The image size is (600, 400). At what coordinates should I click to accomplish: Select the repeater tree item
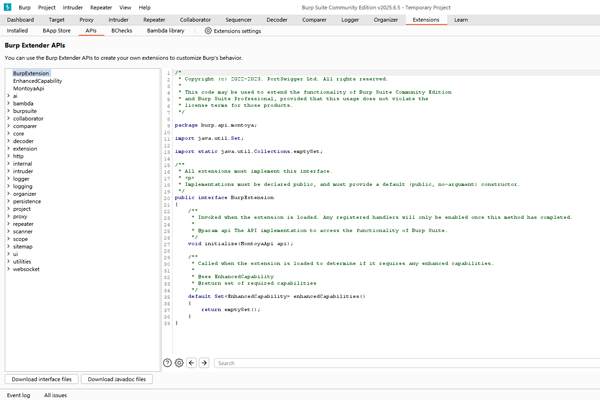23,224
